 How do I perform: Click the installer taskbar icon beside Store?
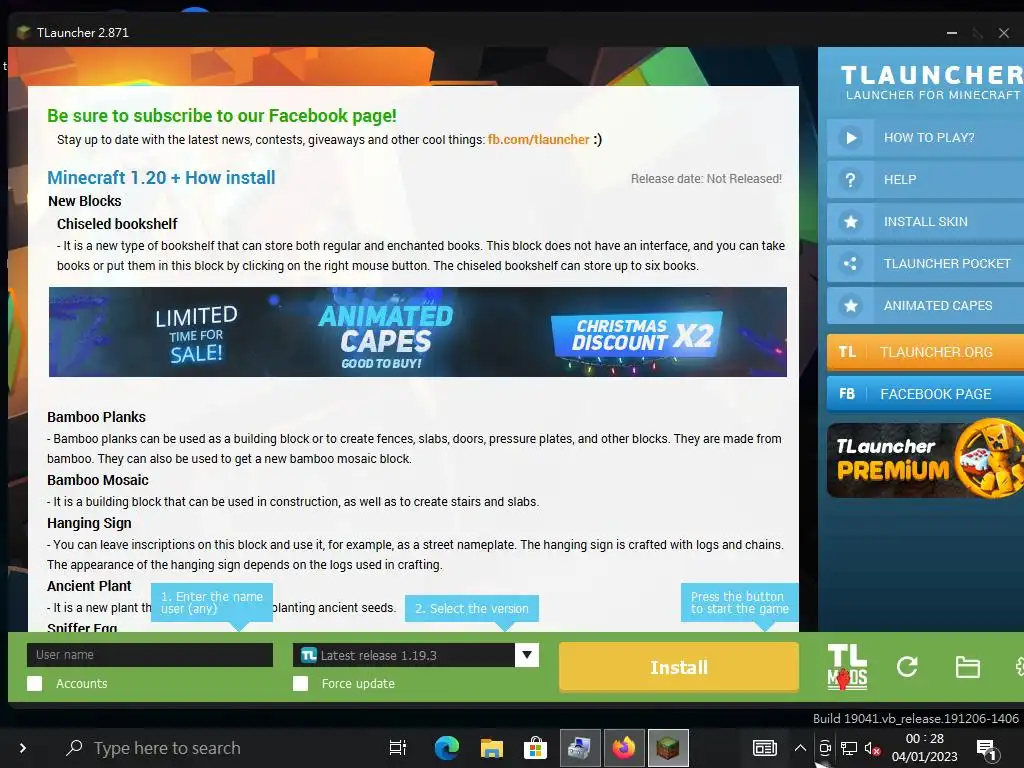pos(579,748)
